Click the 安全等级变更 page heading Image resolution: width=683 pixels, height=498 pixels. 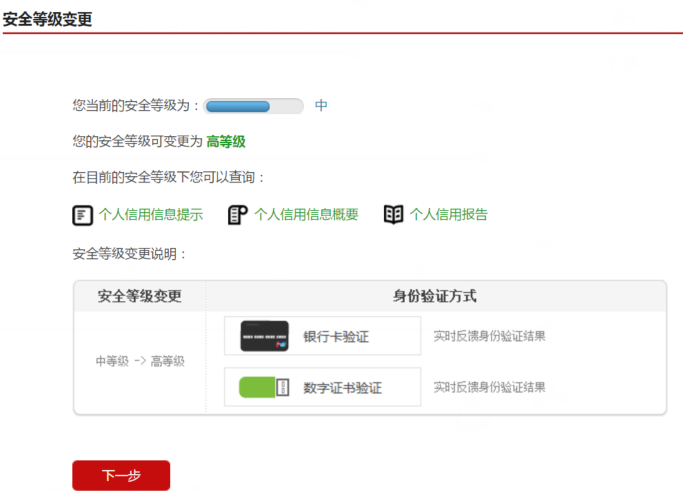click(47, 19)
